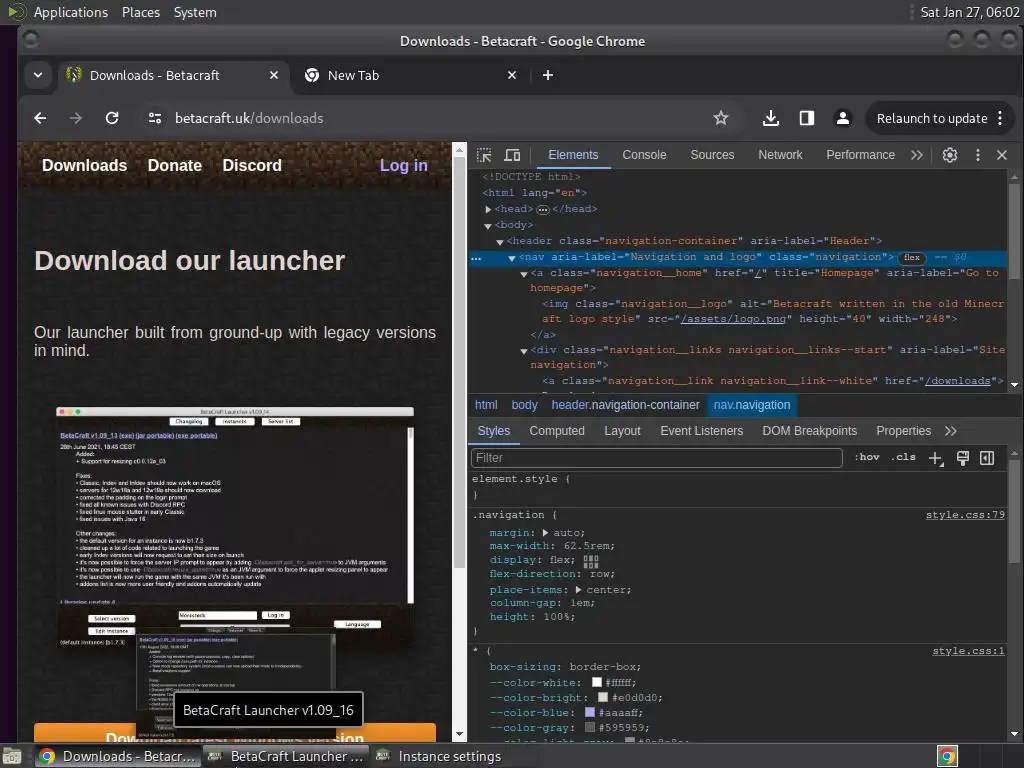
Task: Open Chrome profile icon
Action: click(842, 118)
